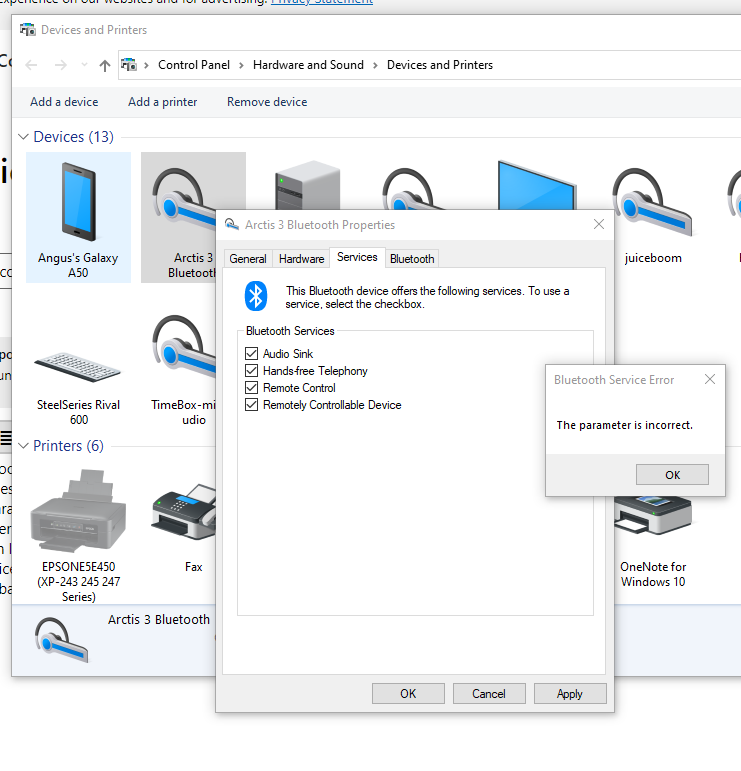741x771 pixels.
Task: Select the monitor display device icon
Action: 536,185
